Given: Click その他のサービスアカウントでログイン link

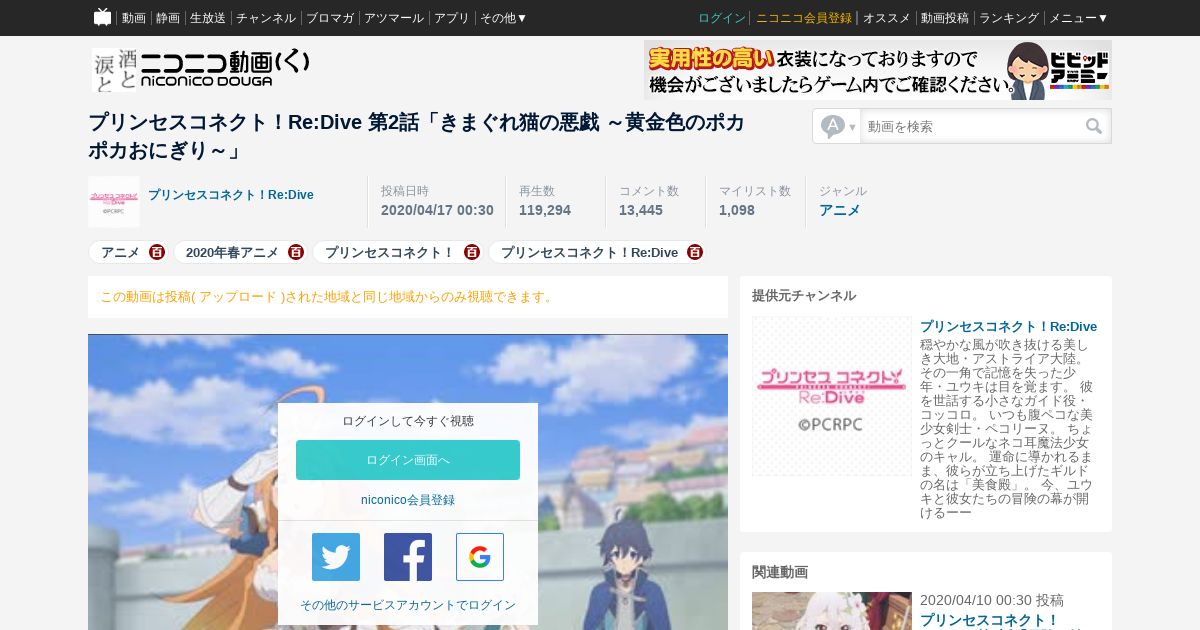Looking at the screenshot, I should click(x=408, y=605).
